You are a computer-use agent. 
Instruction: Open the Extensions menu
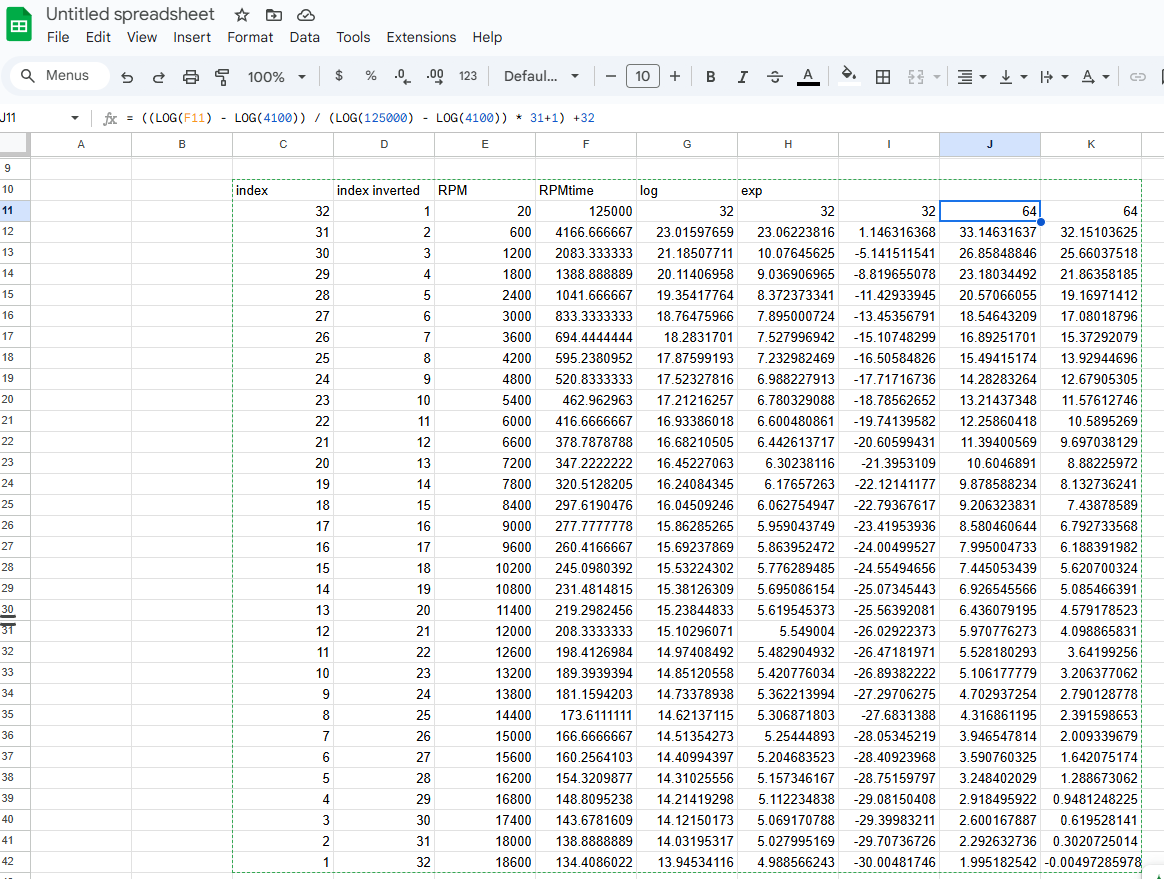click(421, 37)
